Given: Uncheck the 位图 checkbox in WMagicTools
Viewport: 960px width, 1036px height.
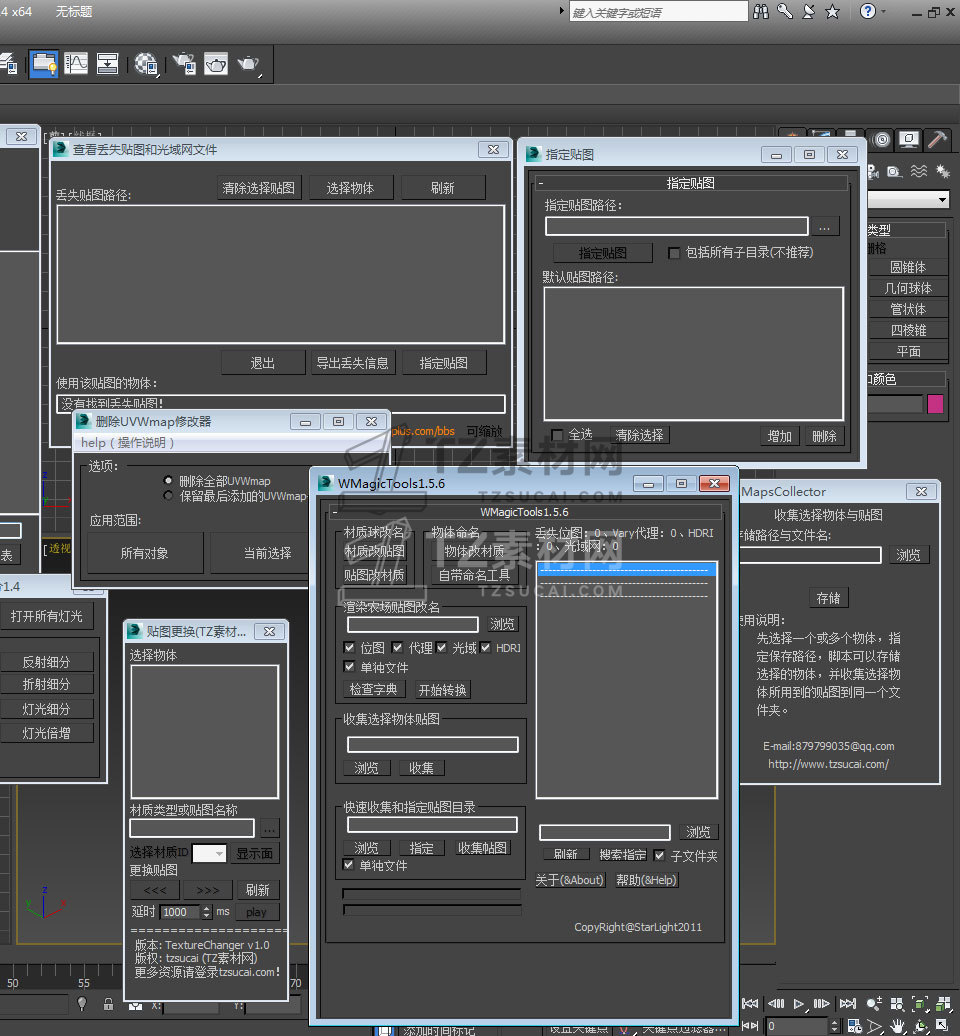Looking at the screenshot, I should click(x=350, y=648).
